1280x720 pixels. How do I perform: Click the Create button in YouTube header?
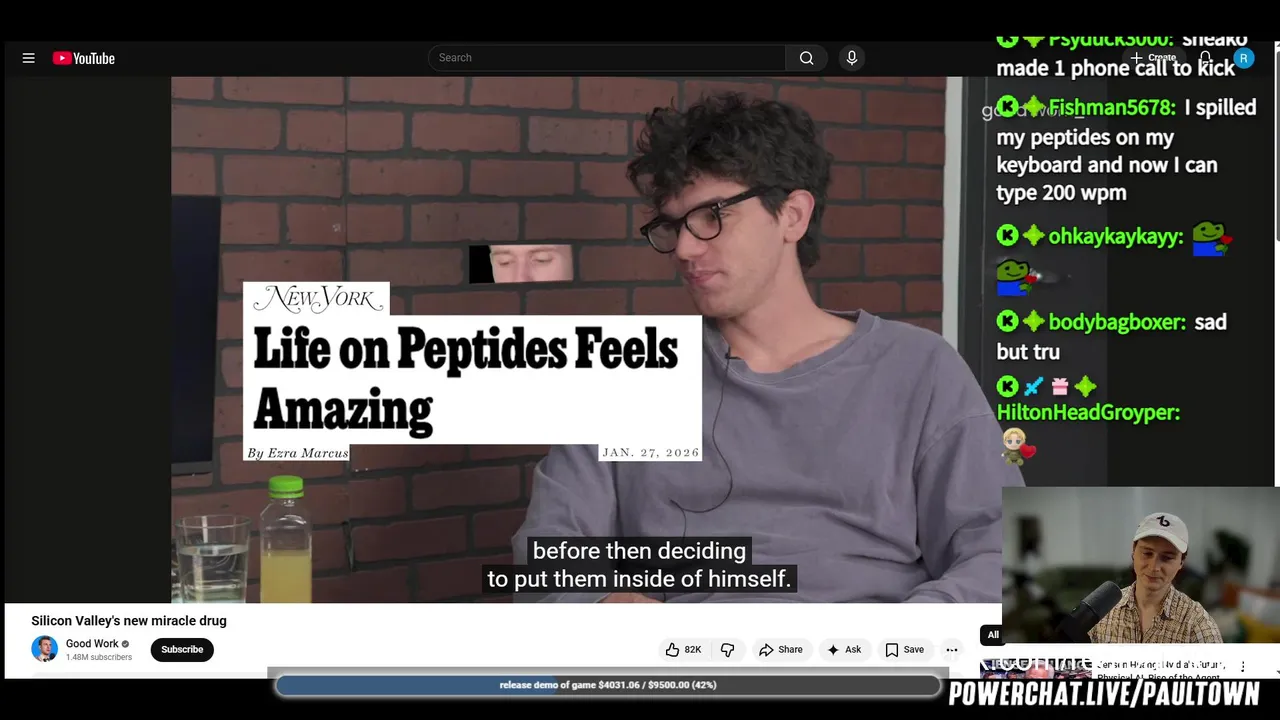[x=1153, y=58]
